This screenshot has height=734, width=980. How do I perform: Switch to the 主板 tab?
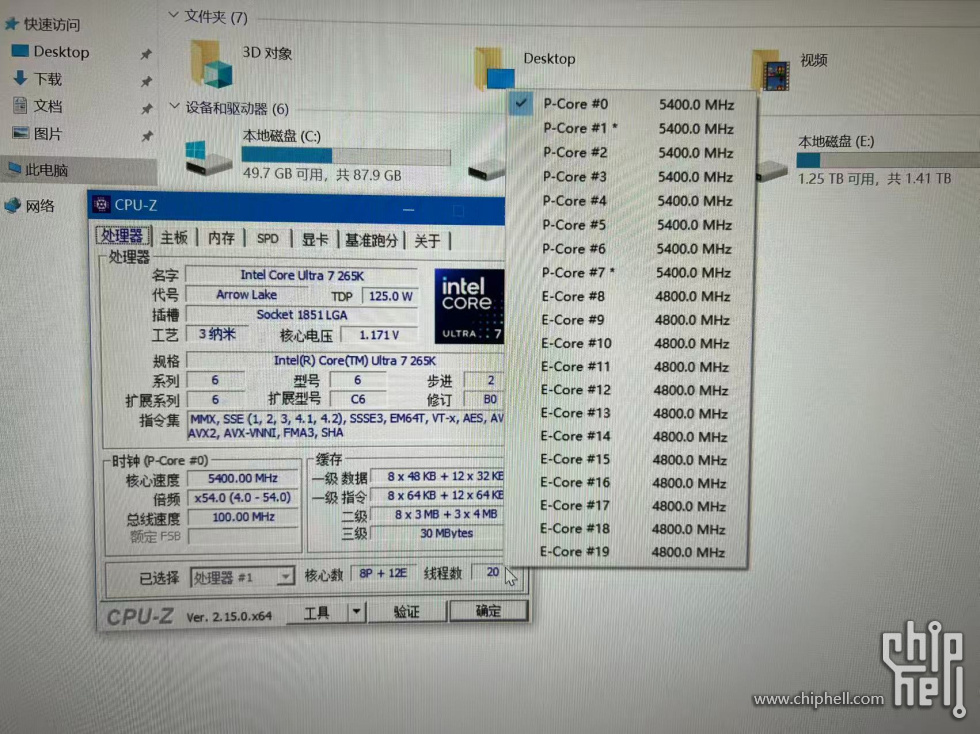tap(174, 237)
